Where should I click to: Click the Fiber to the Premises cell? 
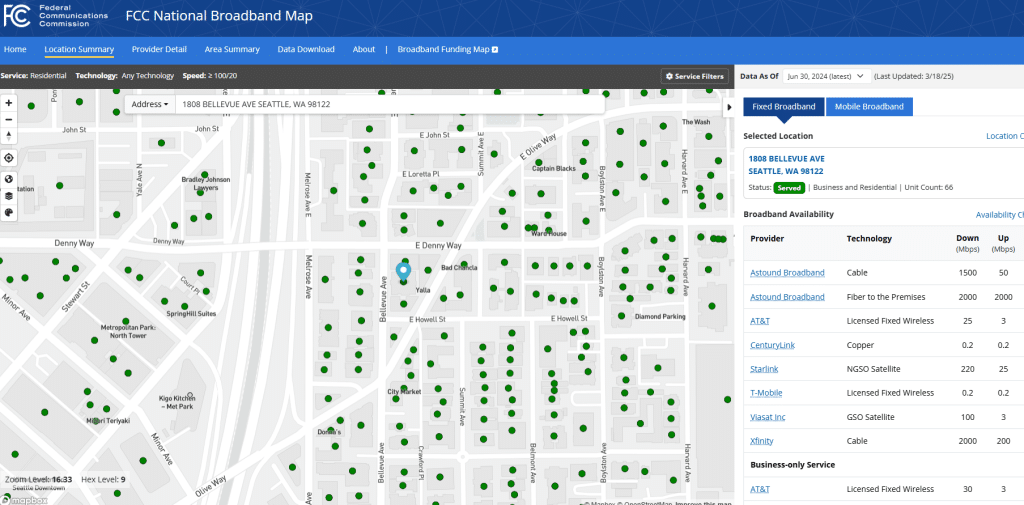(x=886, y=297)
